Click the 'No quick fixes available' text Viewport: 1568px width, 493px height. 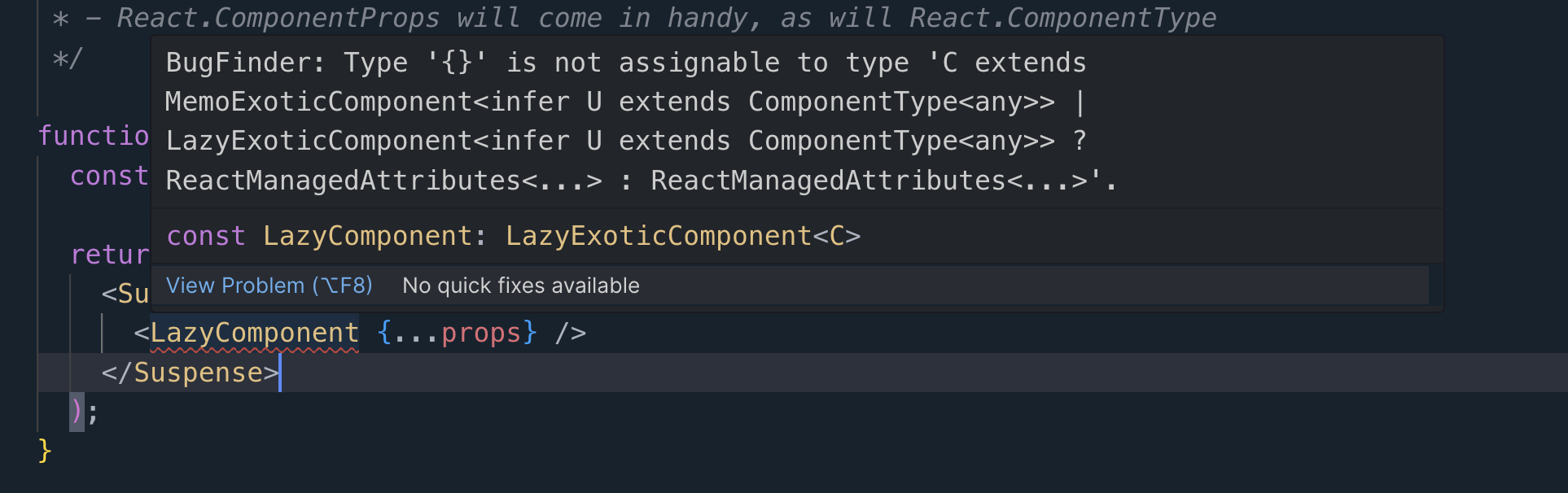pyautogui.click(x=521, y=286)
